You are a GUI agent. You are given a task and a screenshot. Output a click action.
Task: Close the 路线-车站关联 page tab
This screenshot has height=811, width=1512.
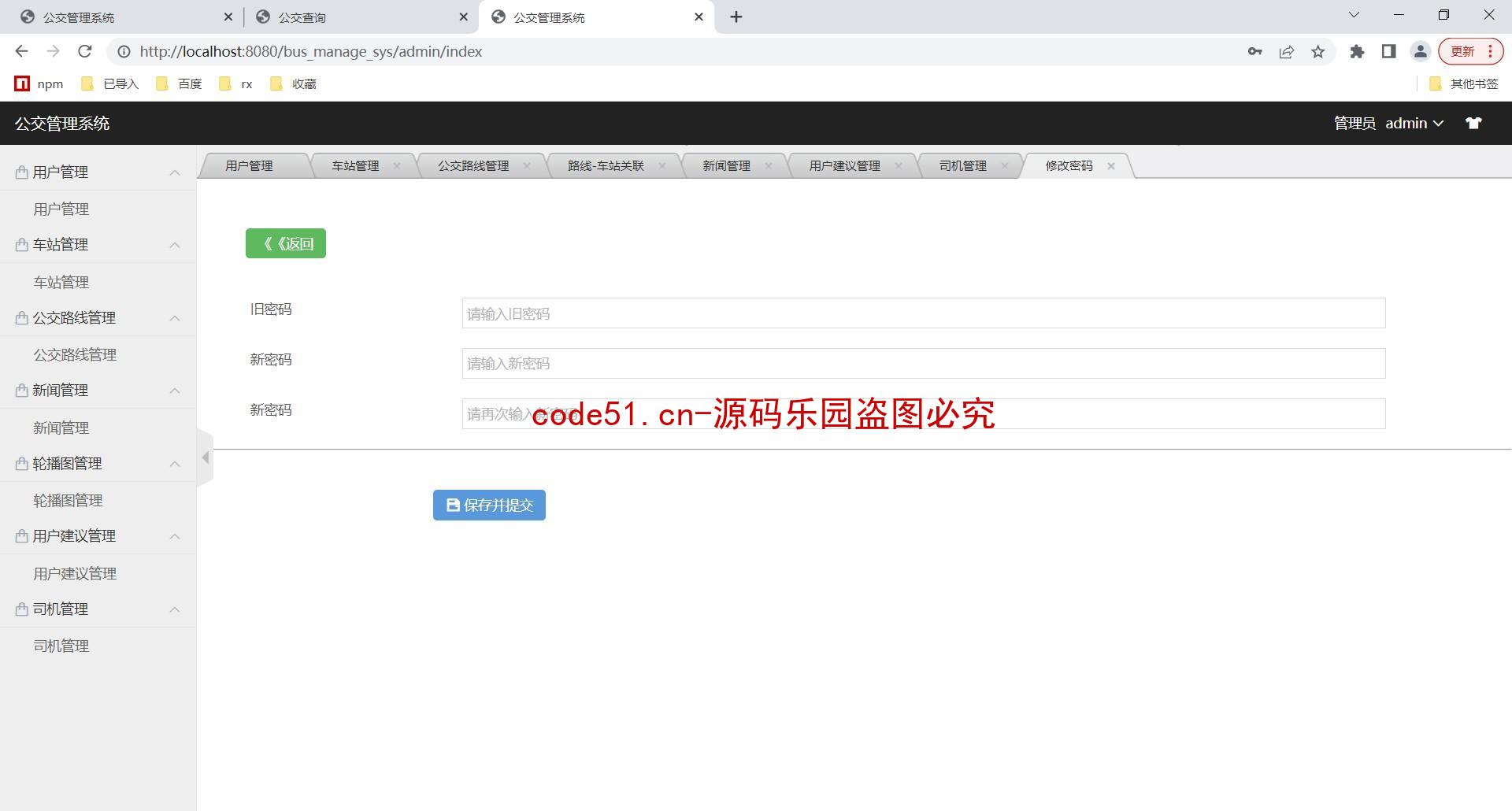tap(662, 165)
